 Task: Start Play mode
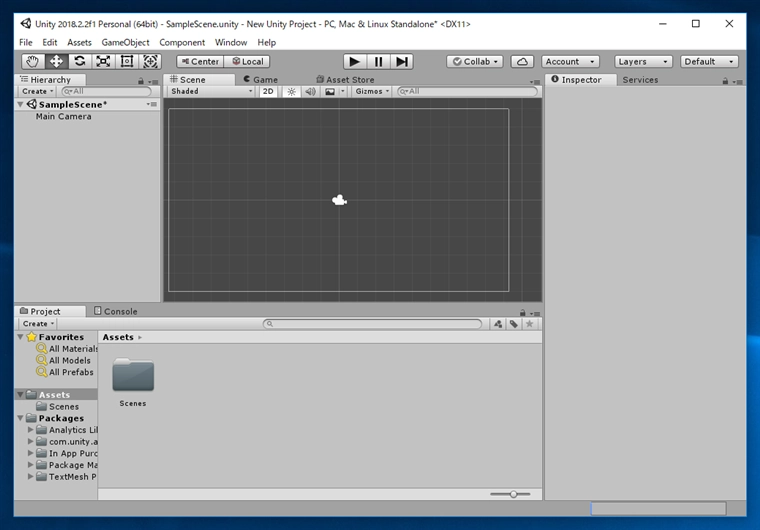click(355, 62)
